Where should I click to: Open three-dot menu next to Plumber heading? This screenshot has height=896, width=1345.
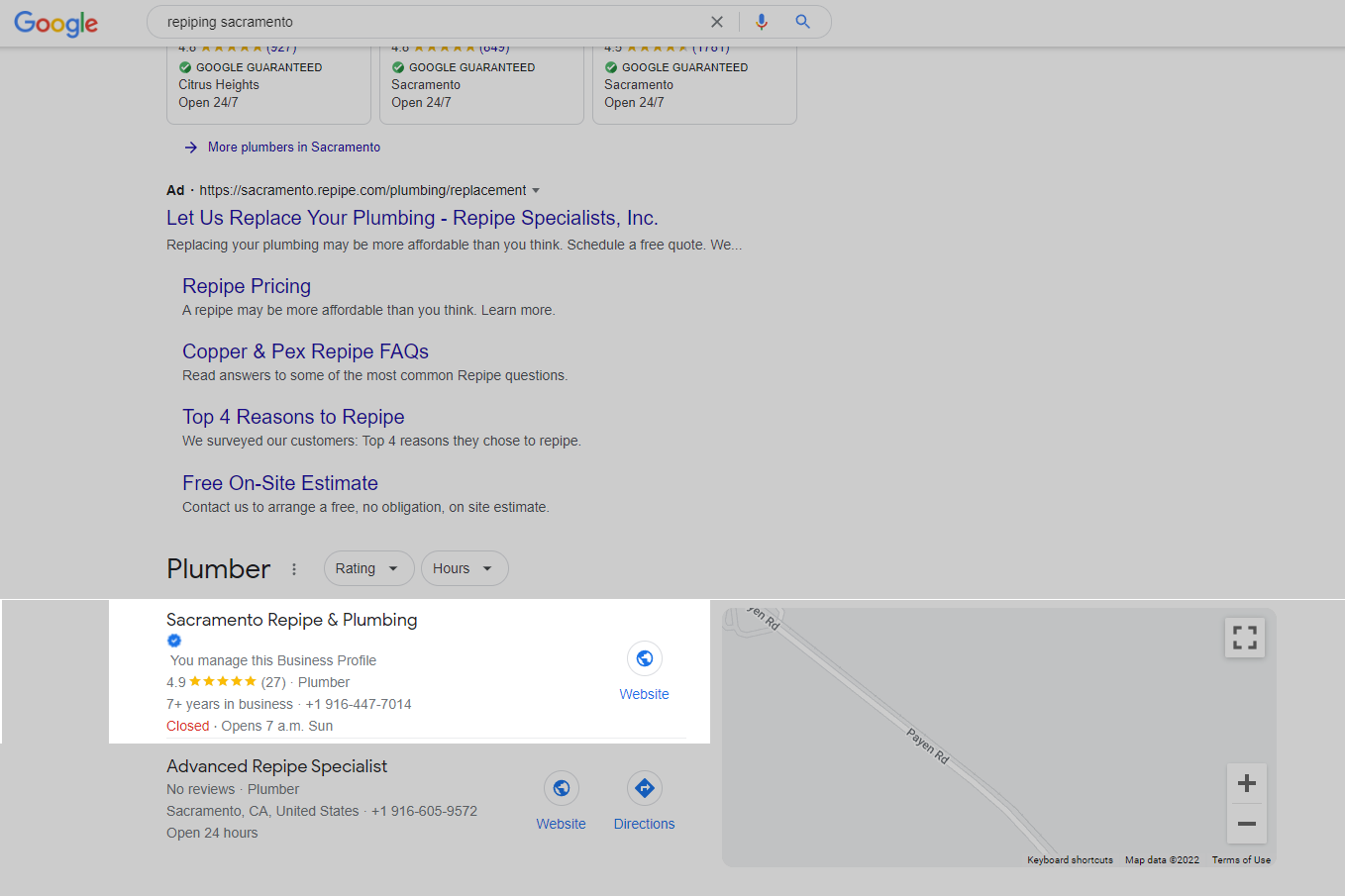(294, 569)
